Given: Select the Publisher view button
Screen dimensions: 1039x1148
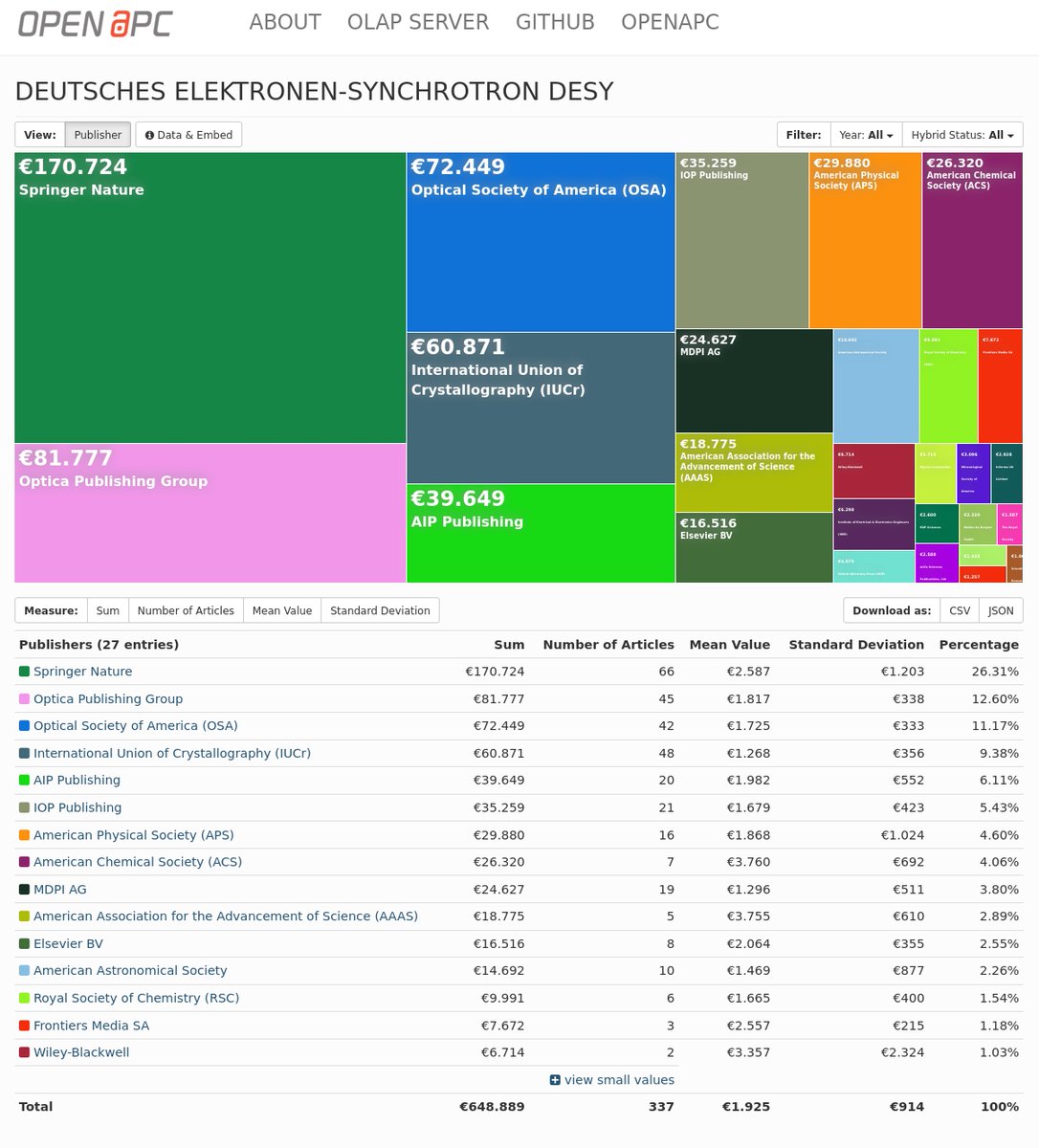Looking at the screenshot, I should pos(98,135).
